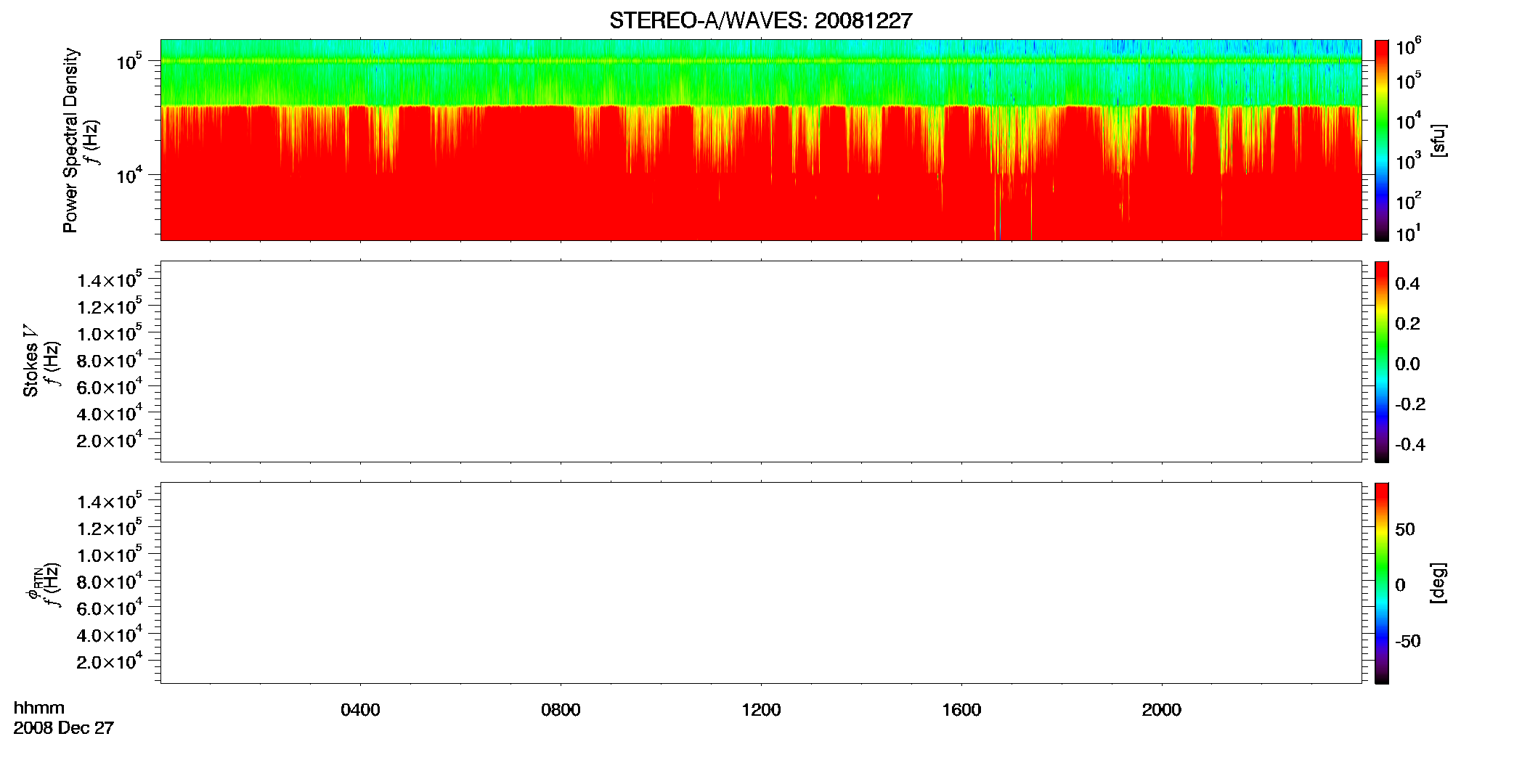Click the 2.0×10^4 tick in phi RTN panel
1522x784 pixels.
click(109, 661)
